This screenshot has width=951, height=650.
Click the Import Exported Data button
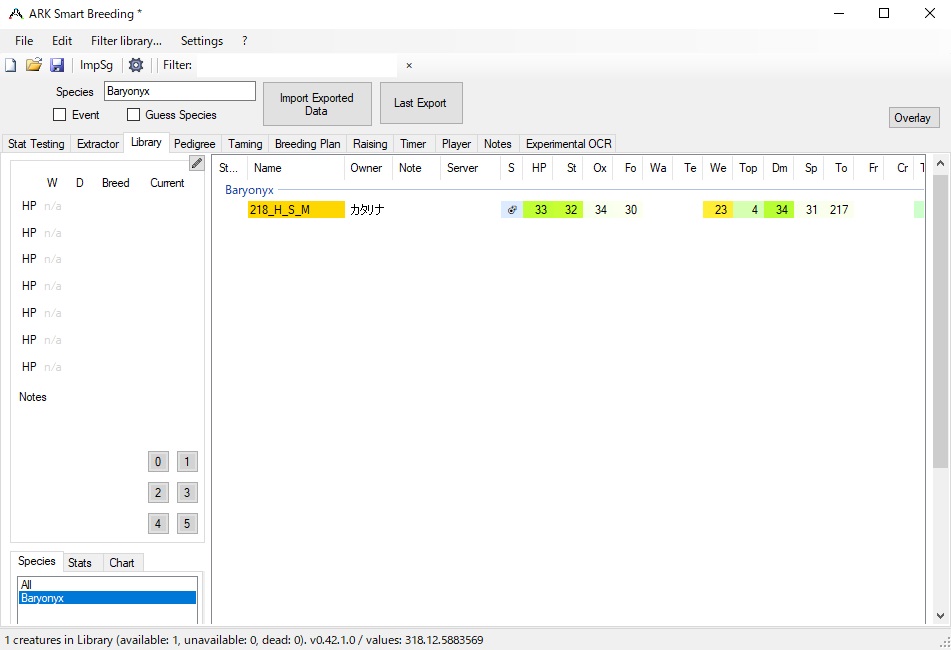(317, 104)
